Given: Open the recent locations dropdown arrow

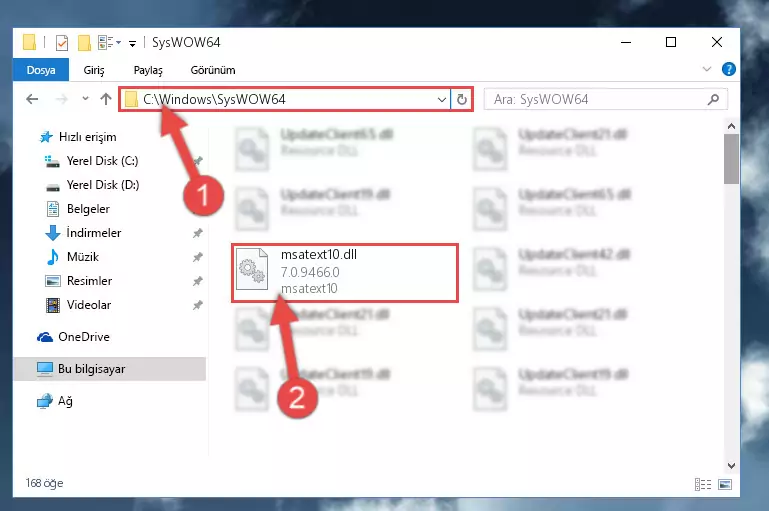Looking at the screenshot, I should pyautogui.click(x=85, y=99).
